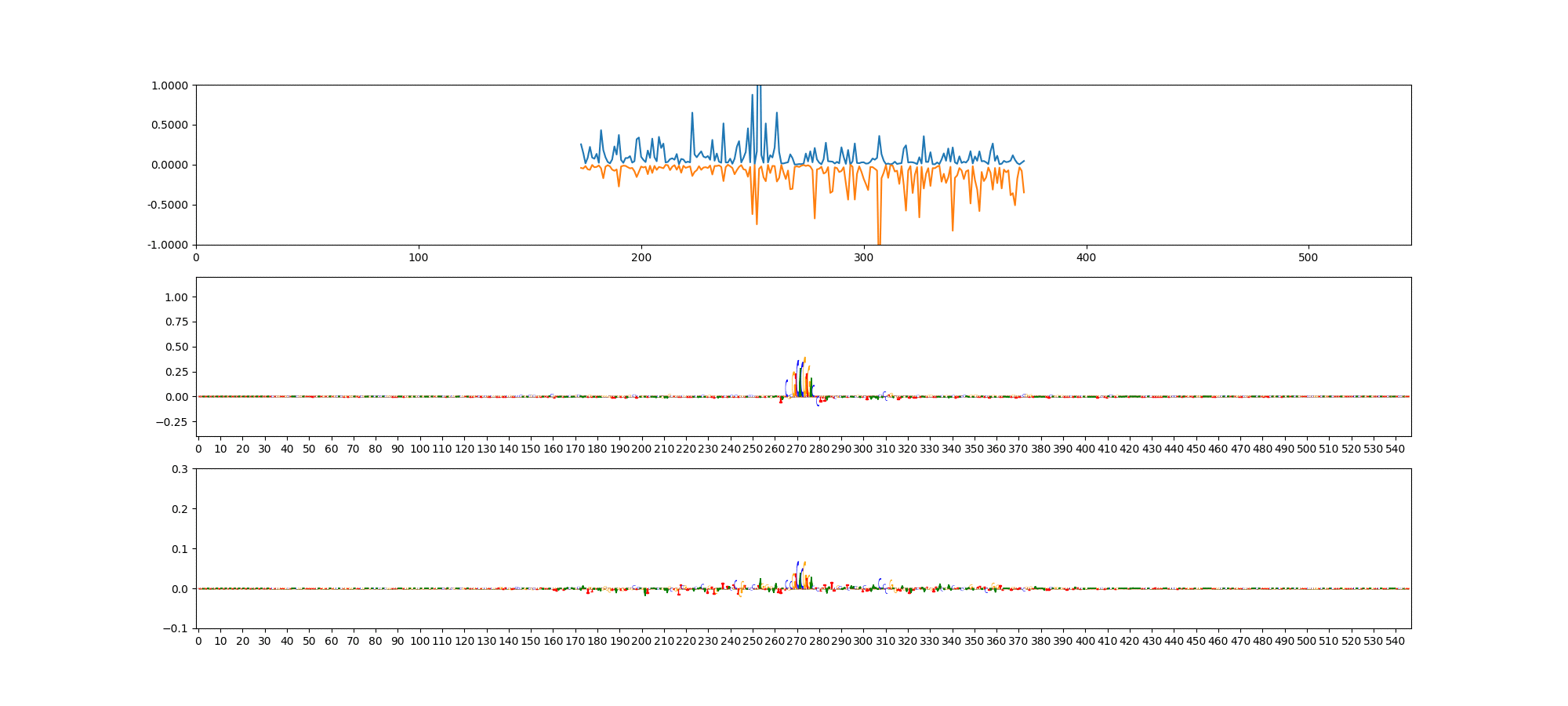Click the 1.00 y-axis label on middle plot

pos(176,297)
